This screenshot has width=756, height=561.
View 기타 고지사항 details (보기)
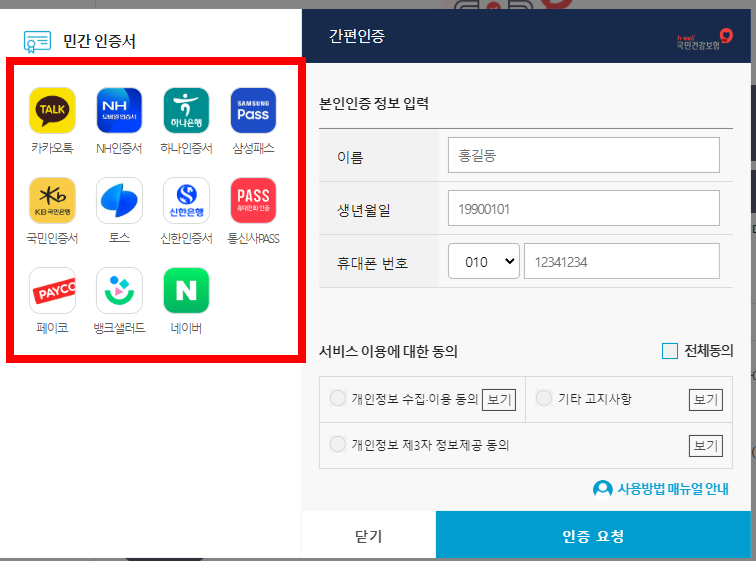pyautogui.click(x=706, y=400)
